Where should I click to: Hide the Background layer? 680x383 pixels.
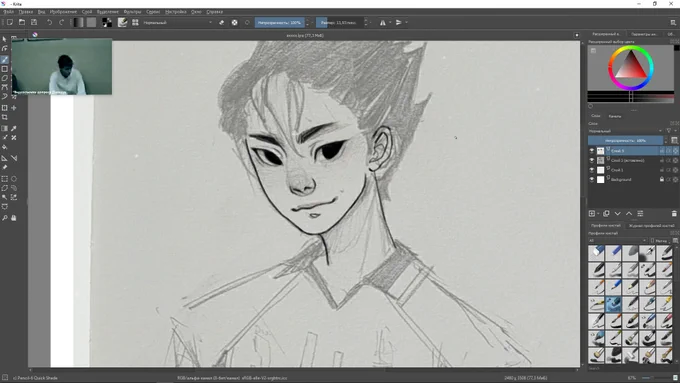[x=592, y=180]
